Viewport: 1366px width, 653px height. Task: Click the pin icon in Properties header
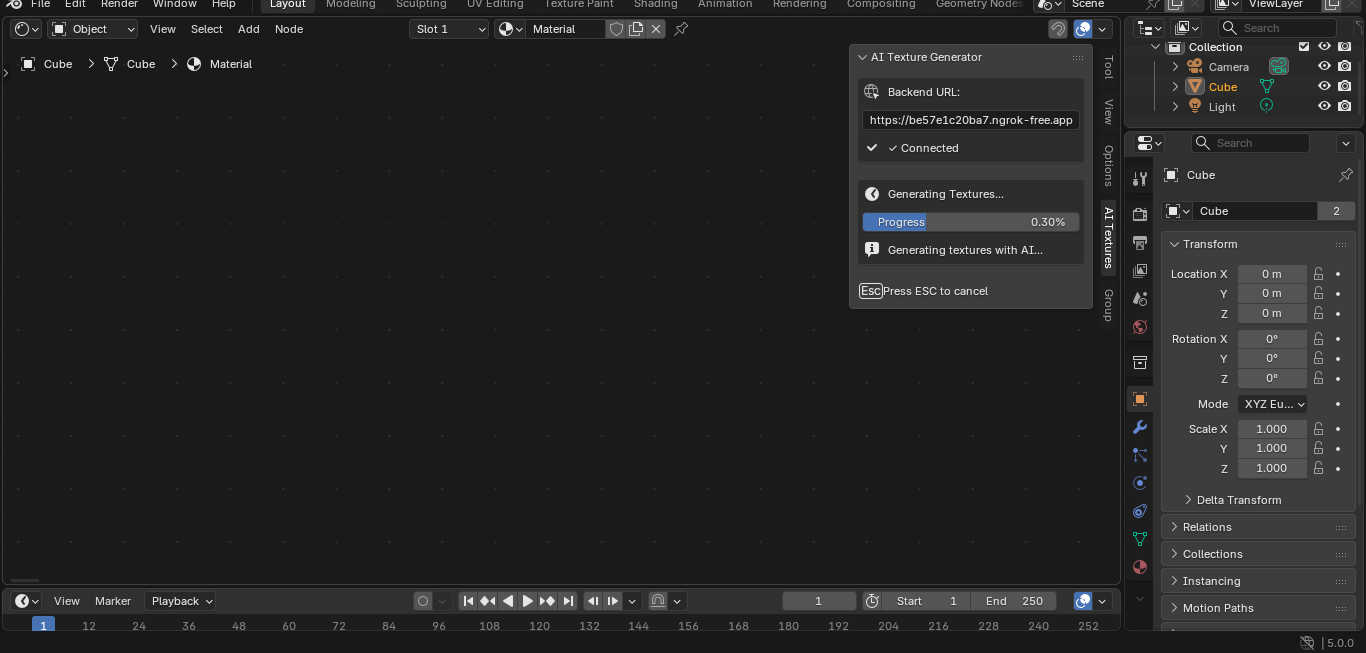[1346, 175]
